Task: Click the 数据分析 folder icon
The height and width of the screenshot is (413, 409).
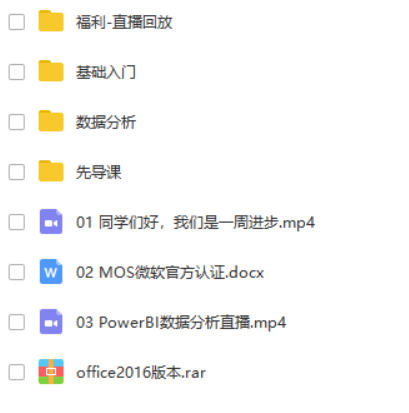Action: pyautogui.click(x=51, y=121)
